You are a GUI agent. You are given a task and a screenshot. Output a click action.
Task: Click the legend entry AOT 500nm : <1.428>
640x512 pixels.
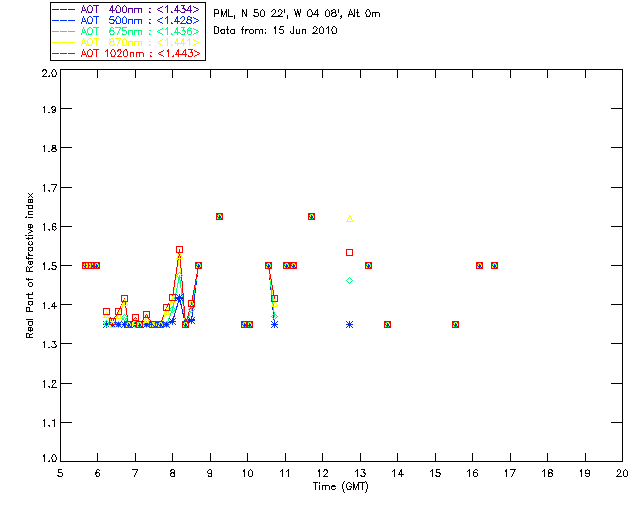click(x=126, y=20)
